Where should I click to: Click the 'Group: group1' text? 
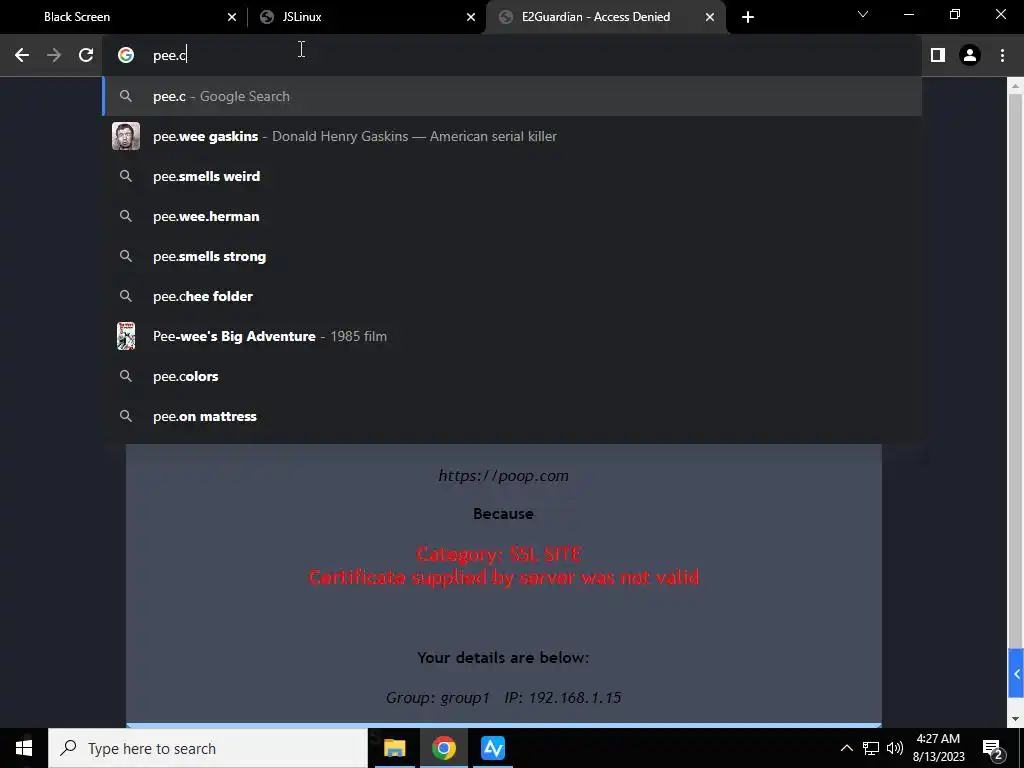438,697
